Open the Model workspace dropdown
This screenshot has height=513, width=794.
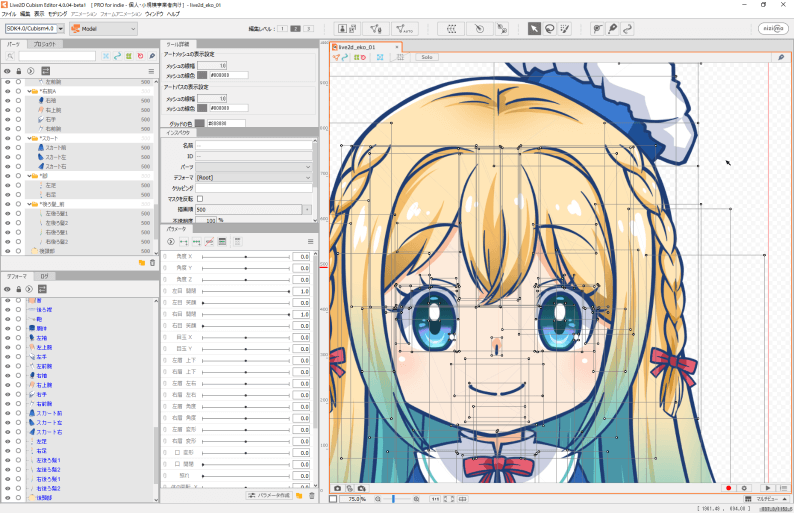(x=104, y=29)
